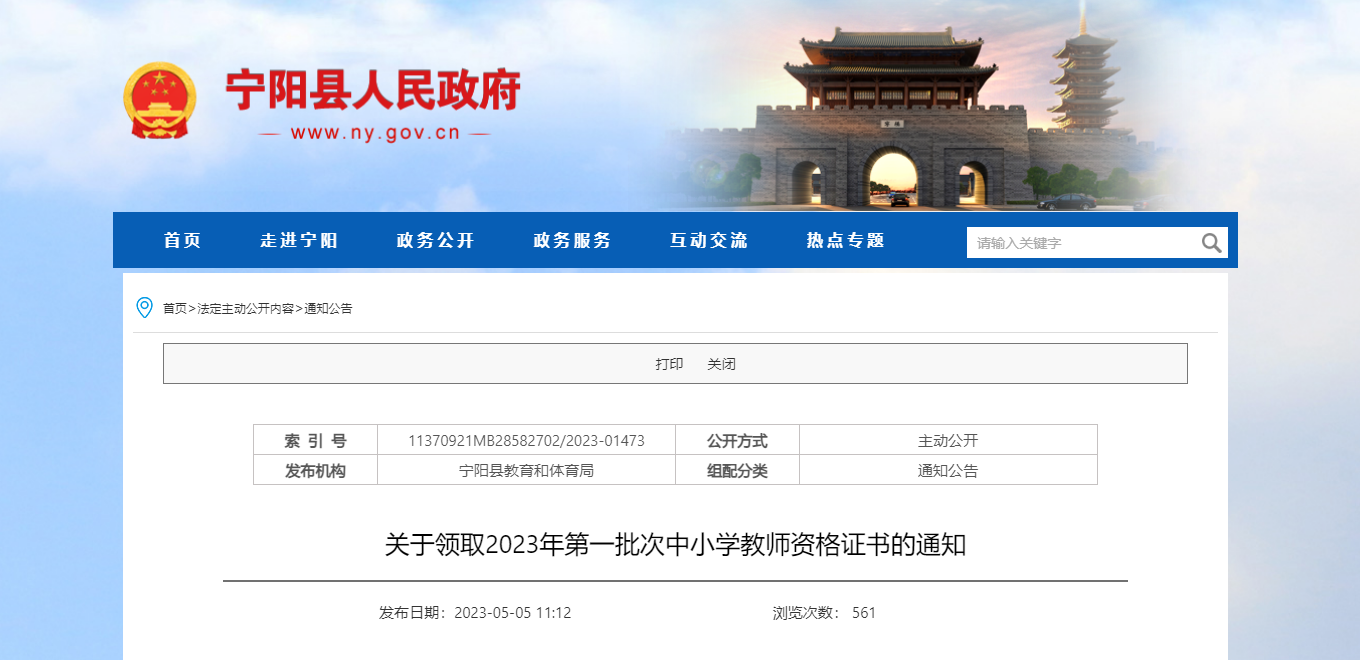Open the 政务公开 navigation item

click(436, 240)
